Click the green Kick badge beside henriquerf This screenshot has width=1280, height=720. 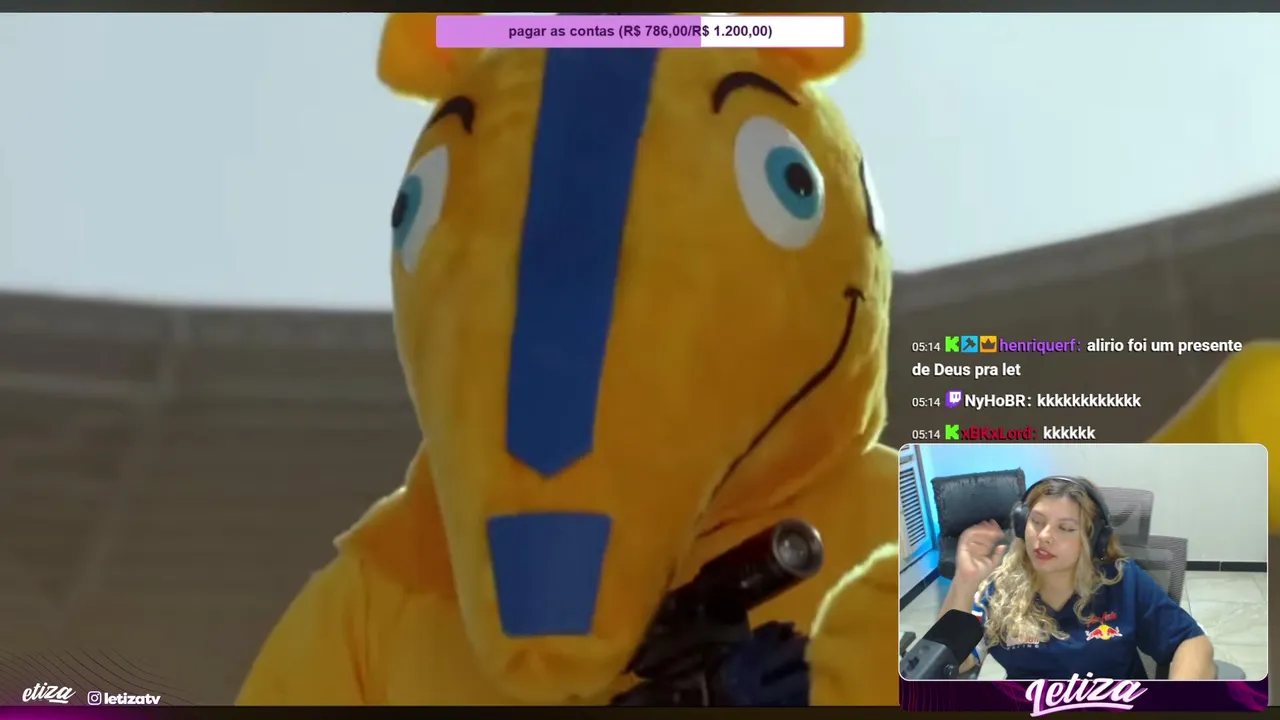pyautogui.click(x=952, y=344)
